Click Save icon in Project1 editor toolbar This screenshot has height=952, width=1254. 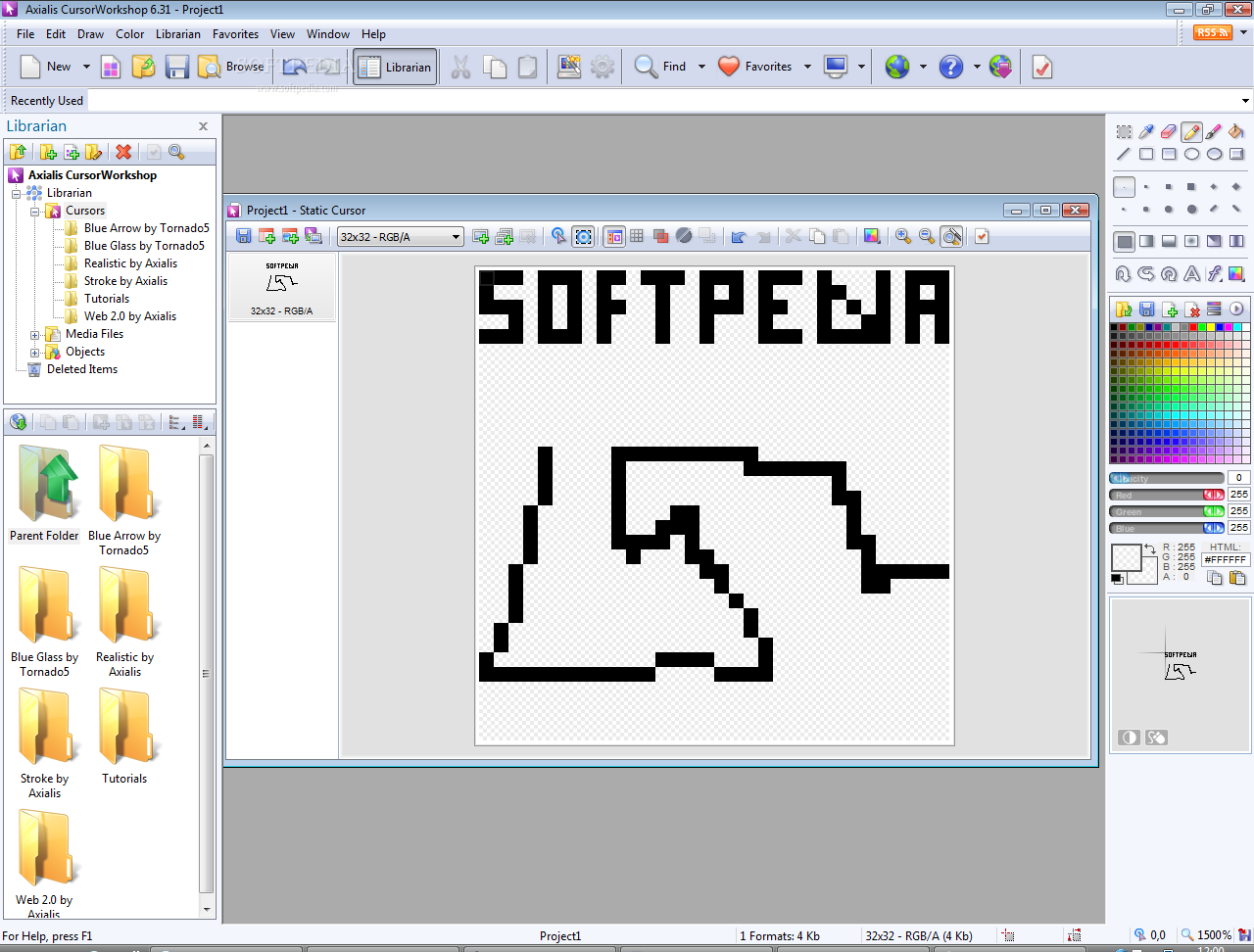coord(244,236)
